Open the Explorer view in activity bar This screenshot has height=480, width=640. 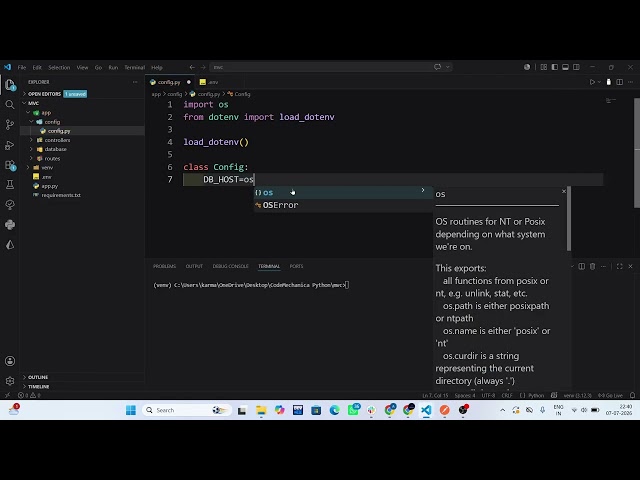[10, 85]
